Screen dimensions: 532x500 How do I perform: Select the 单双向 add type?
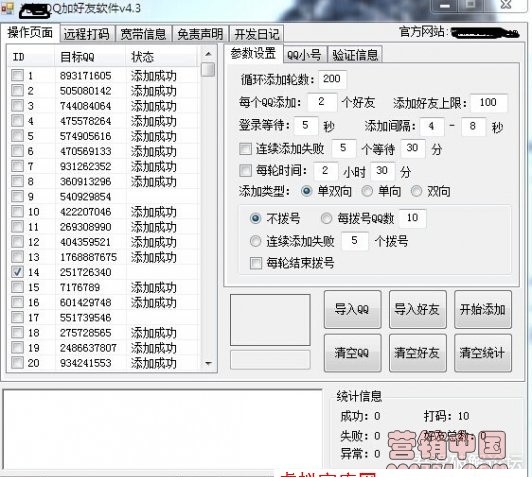click(307, 191)
